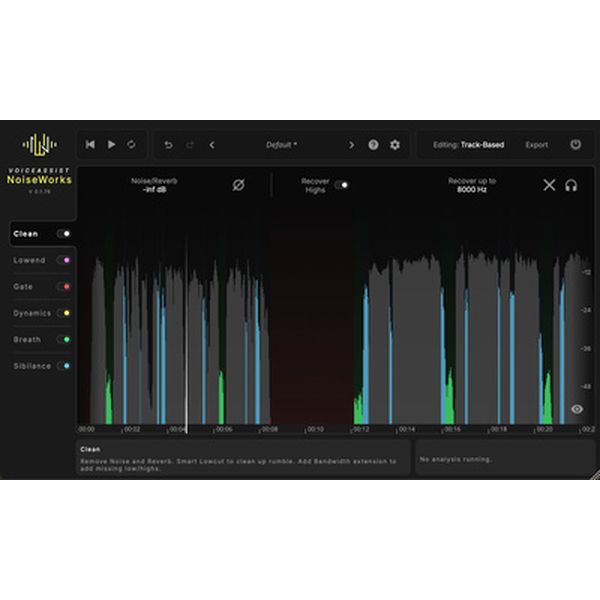Open the settings gear icon
This screenshot has height=600, width=600.
coord(395,145)
